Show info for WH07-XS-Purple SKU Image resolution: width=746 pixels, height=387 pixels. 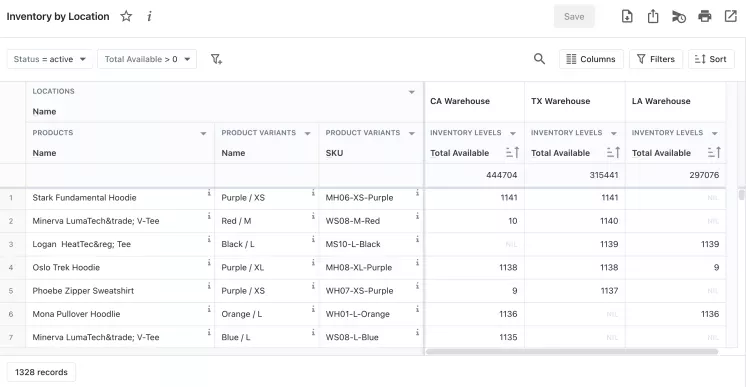[x=417, y=286]
